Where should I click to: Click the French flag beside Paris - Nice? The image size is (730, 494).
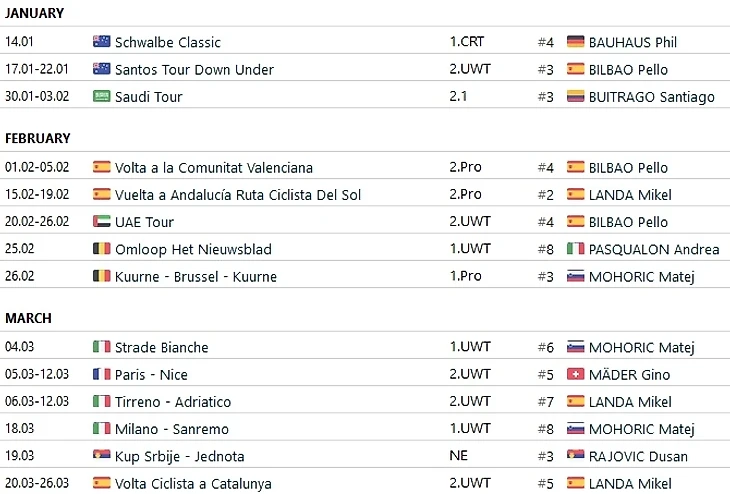click(101, 375)
